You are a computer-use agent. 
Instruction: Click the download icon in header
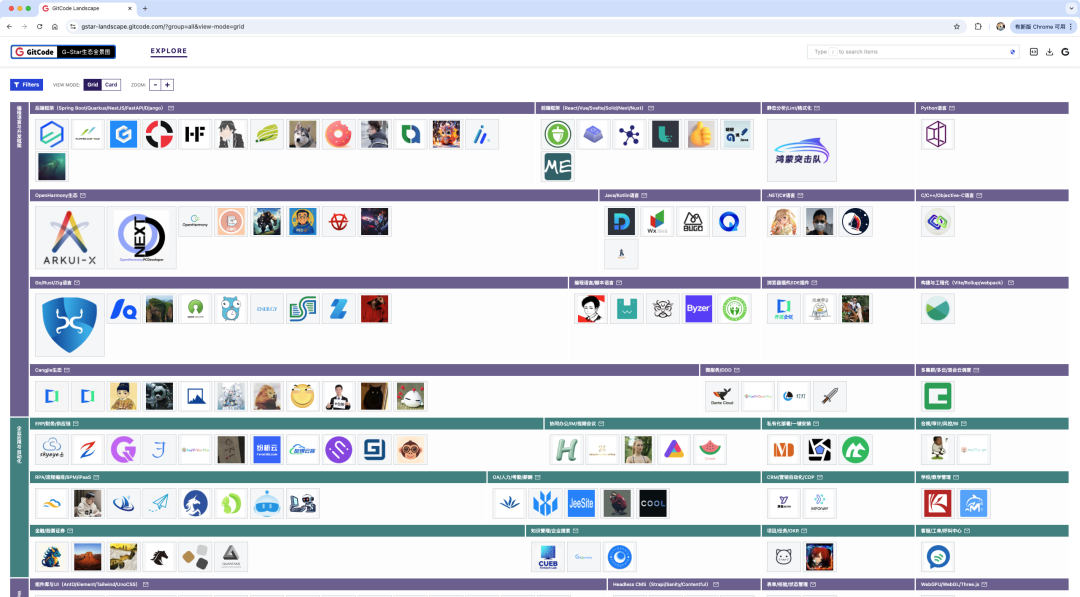[x=1049, y=52]
